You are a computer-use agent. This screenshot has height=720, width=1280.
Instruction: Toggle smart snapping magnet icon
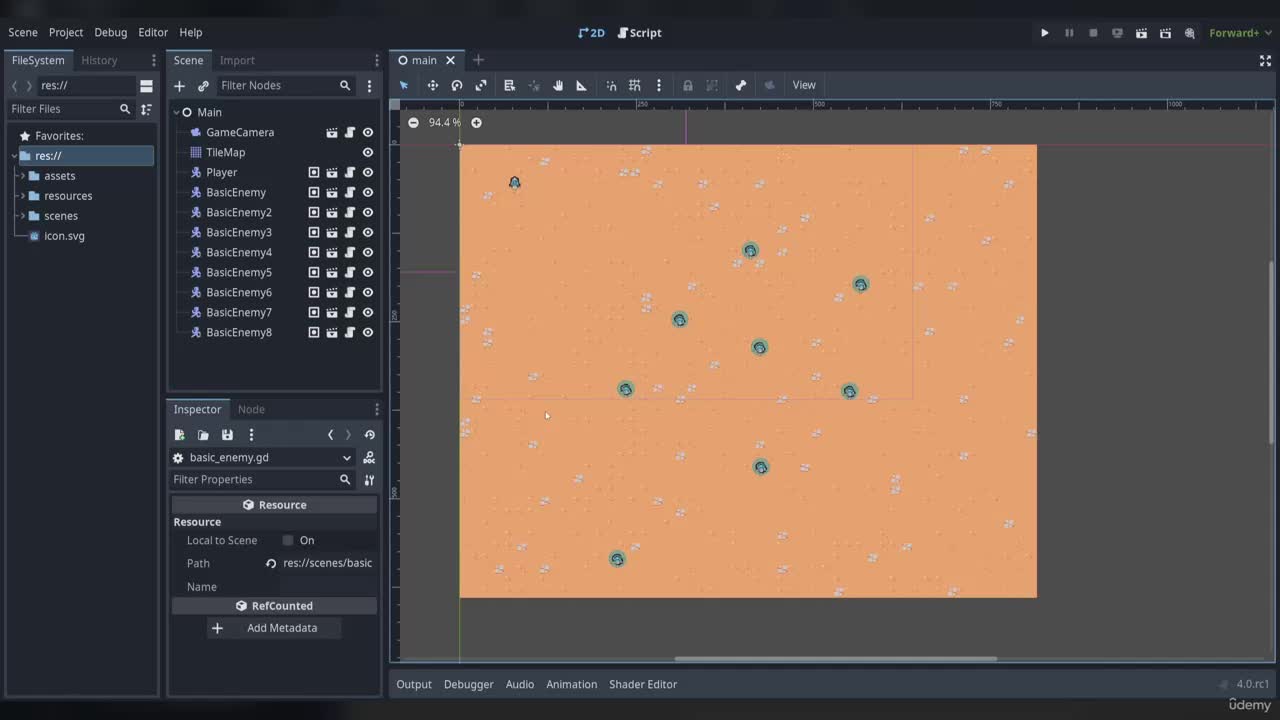(611, 85)
